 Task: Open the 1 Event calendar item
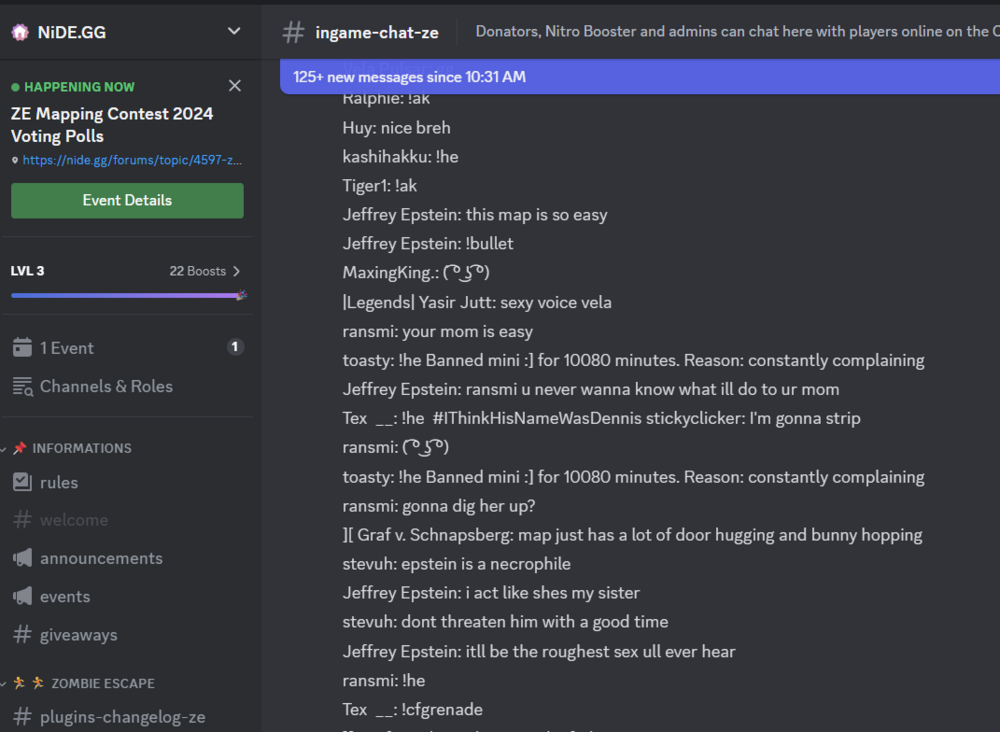point(66,348)
